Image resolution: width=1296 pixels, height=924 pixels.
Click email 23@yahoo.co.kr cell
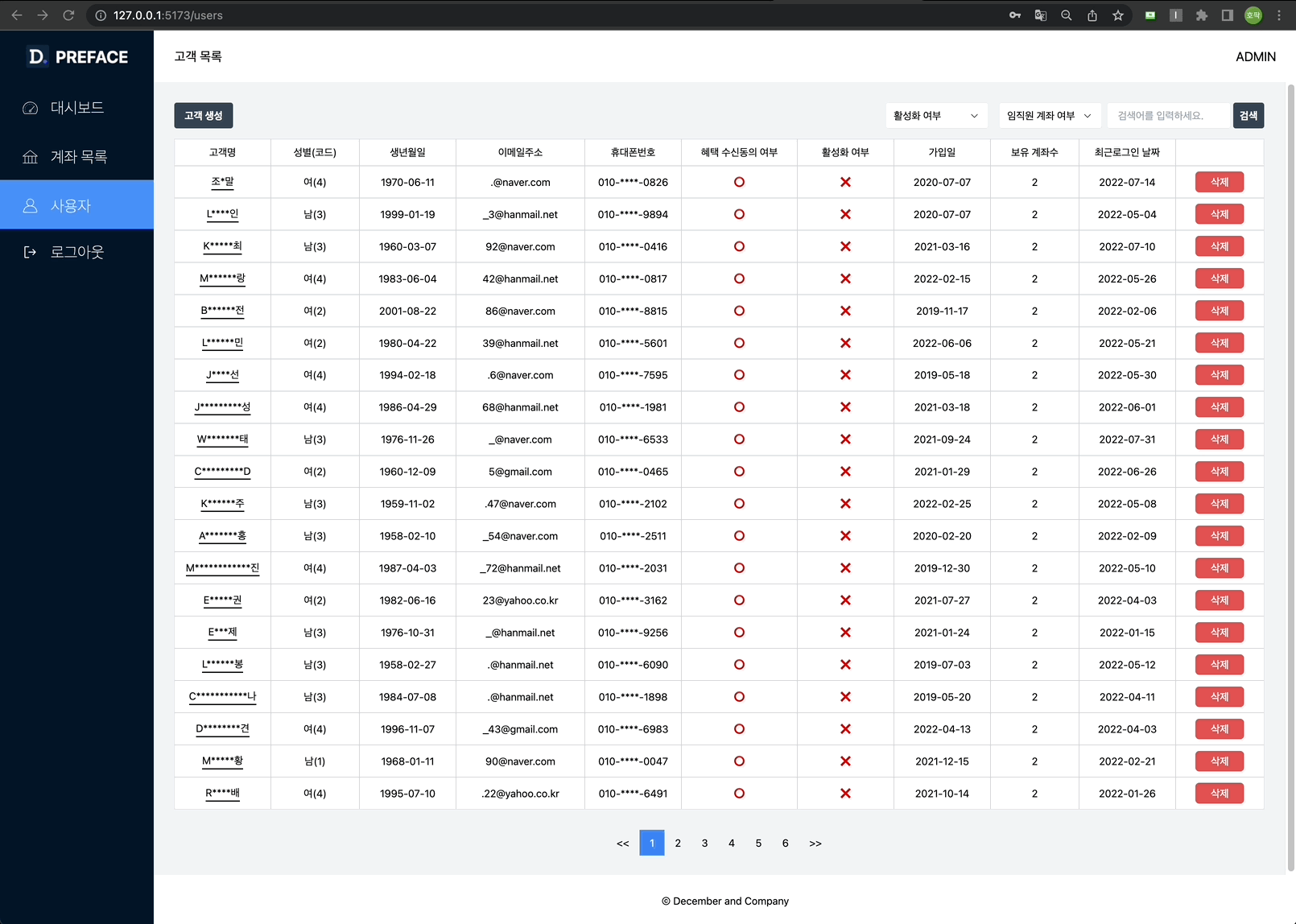(x=520, y=600)
